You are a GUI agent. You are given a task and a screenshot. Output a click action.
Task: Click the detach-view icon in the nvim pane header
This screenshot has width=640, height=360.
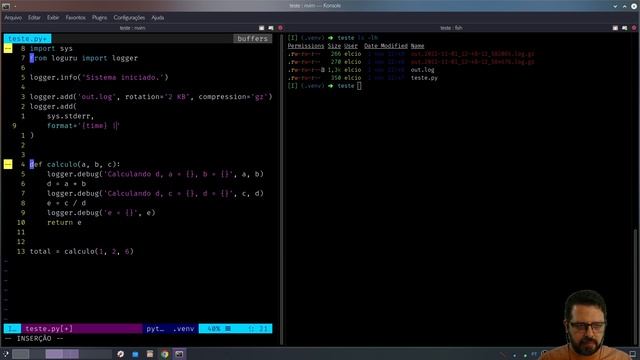pos(271,28)
